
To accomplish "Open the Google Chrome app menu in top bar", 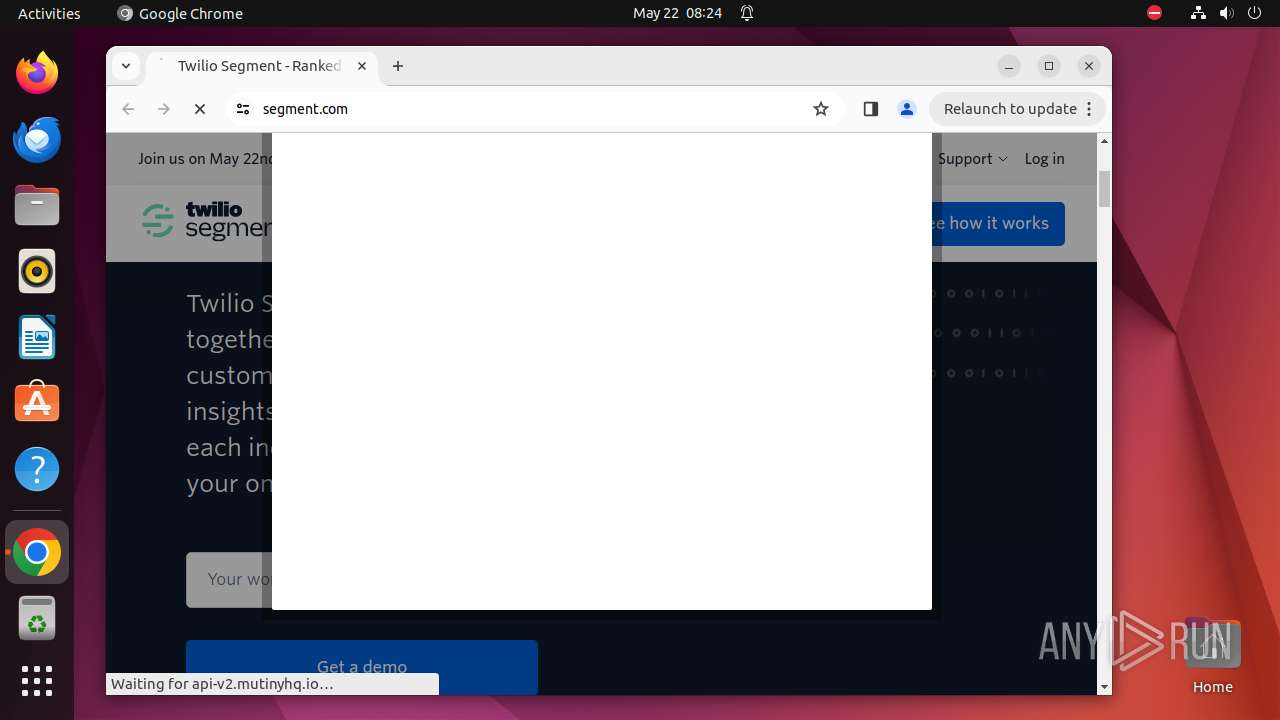I will click(180, 13).
